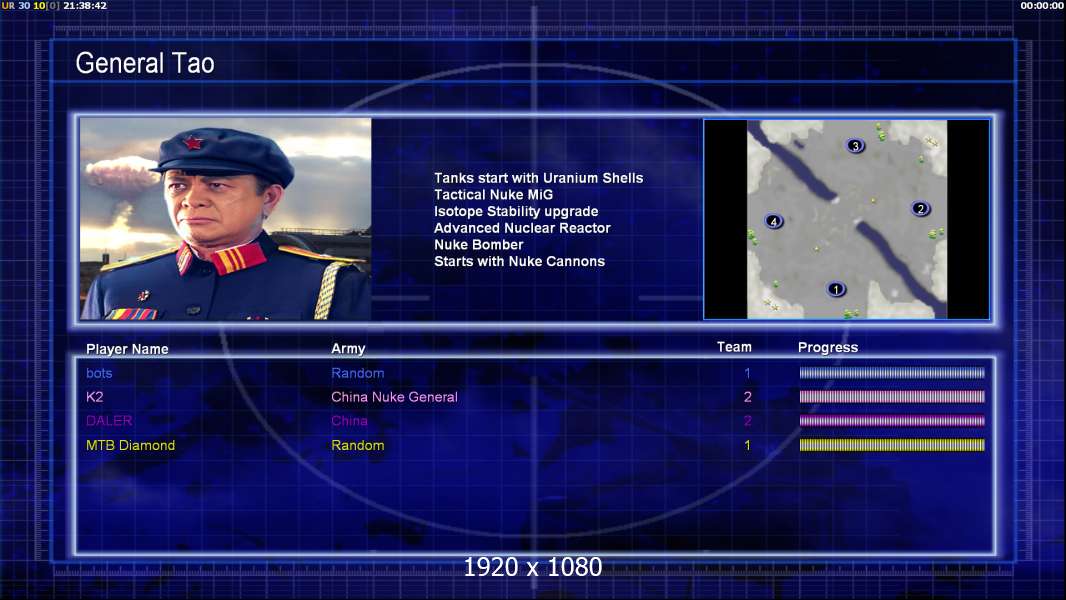1066x600 pixels.
Task: Select player name 'DALER'
Action: 109,421
